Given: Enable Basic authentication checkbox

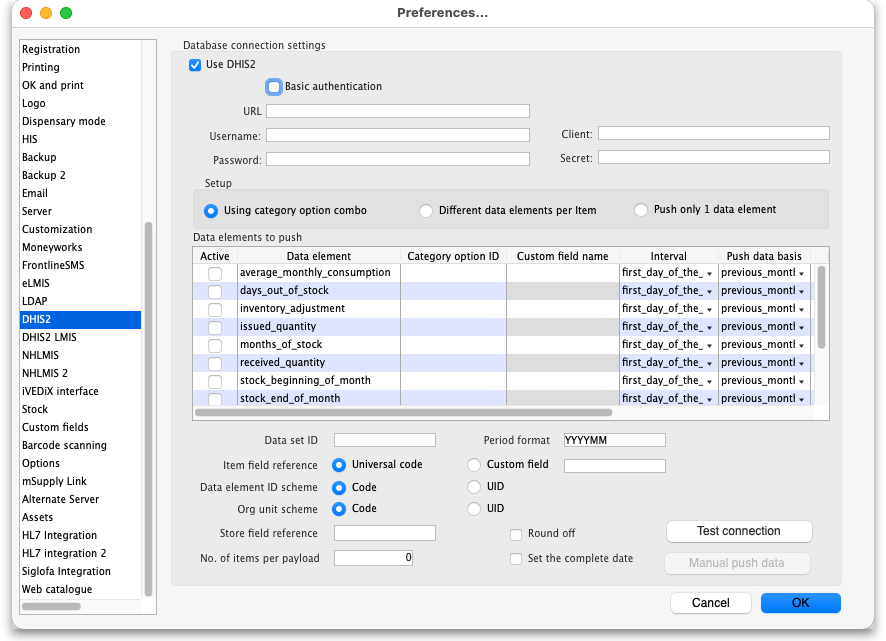Looking at the screenshot, I should point(274,87).
